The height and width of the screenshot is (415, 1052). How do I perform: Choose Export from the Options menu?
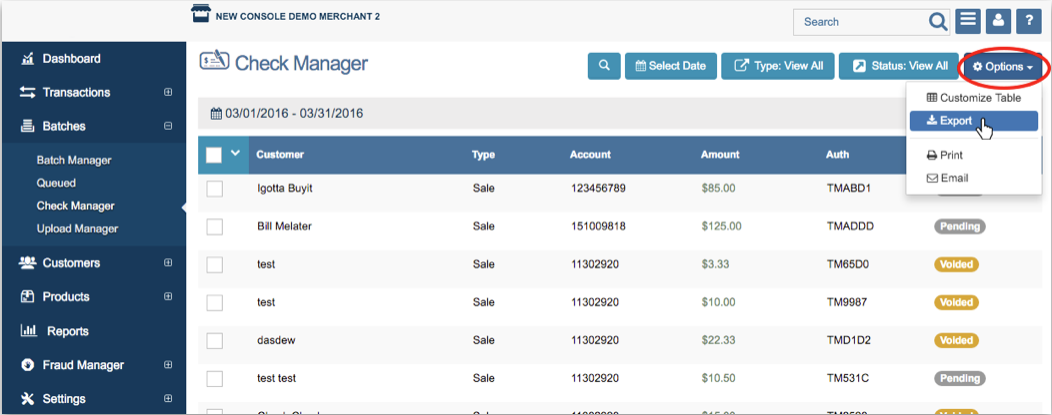coord(956,121)
